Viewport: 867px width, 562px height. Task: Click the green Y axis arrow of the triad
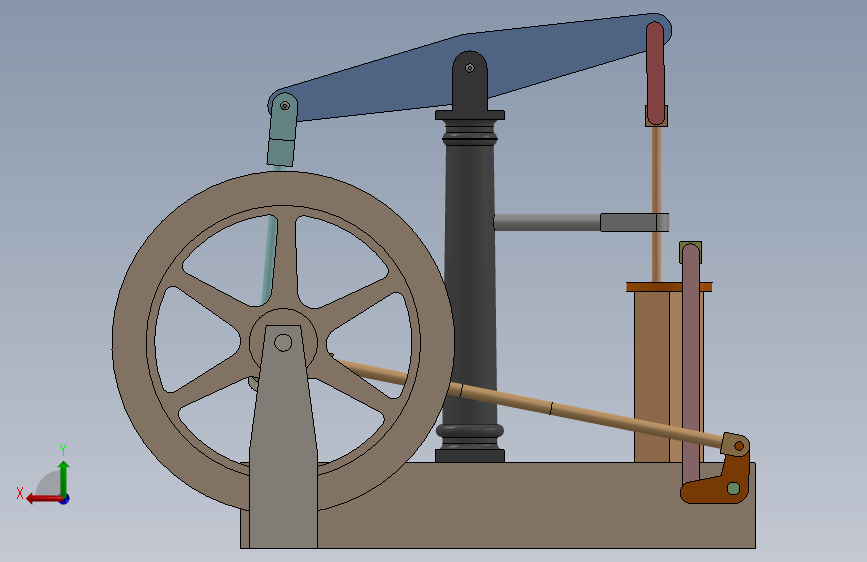[x=64, y=476]
